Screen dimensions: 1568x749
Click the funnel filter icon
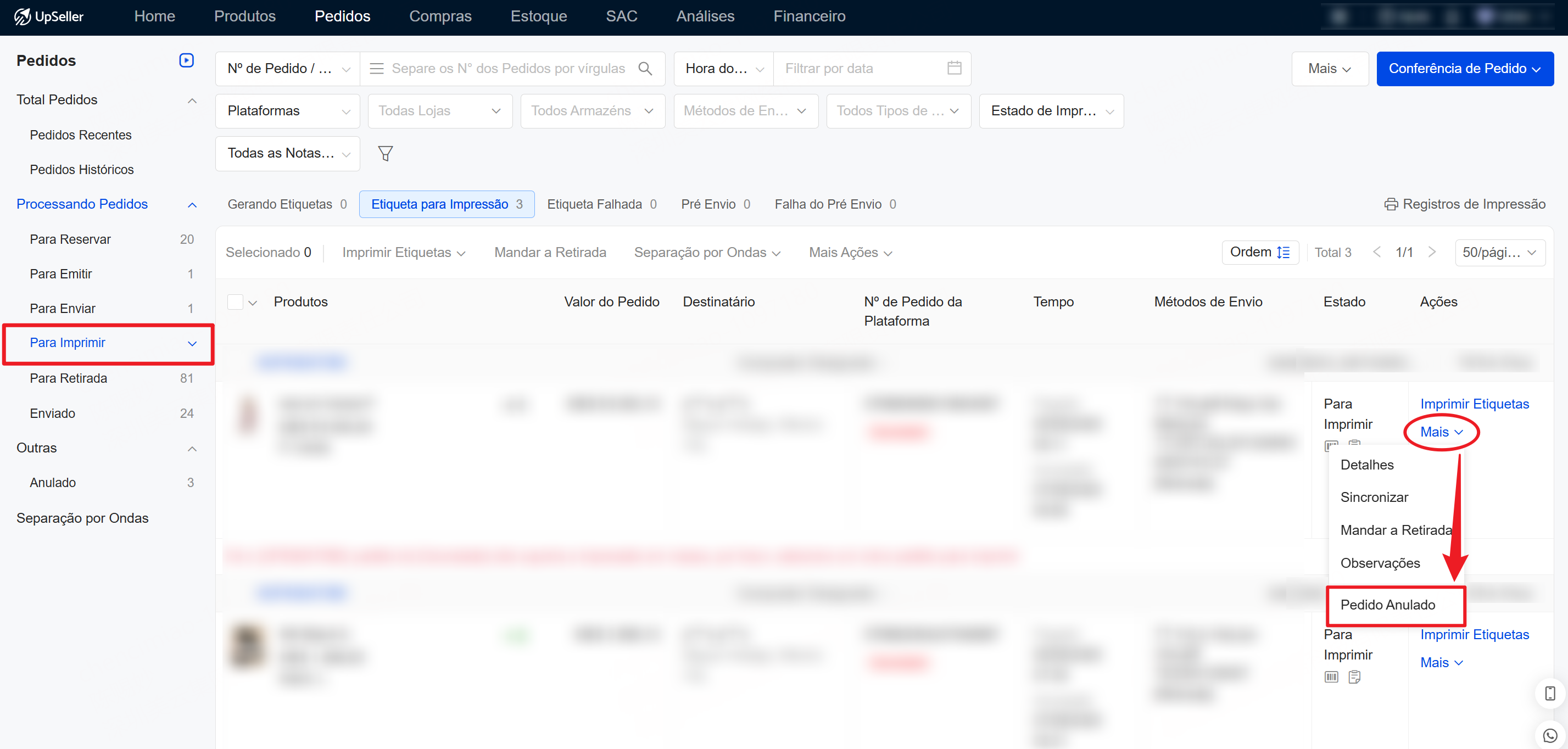384,153
